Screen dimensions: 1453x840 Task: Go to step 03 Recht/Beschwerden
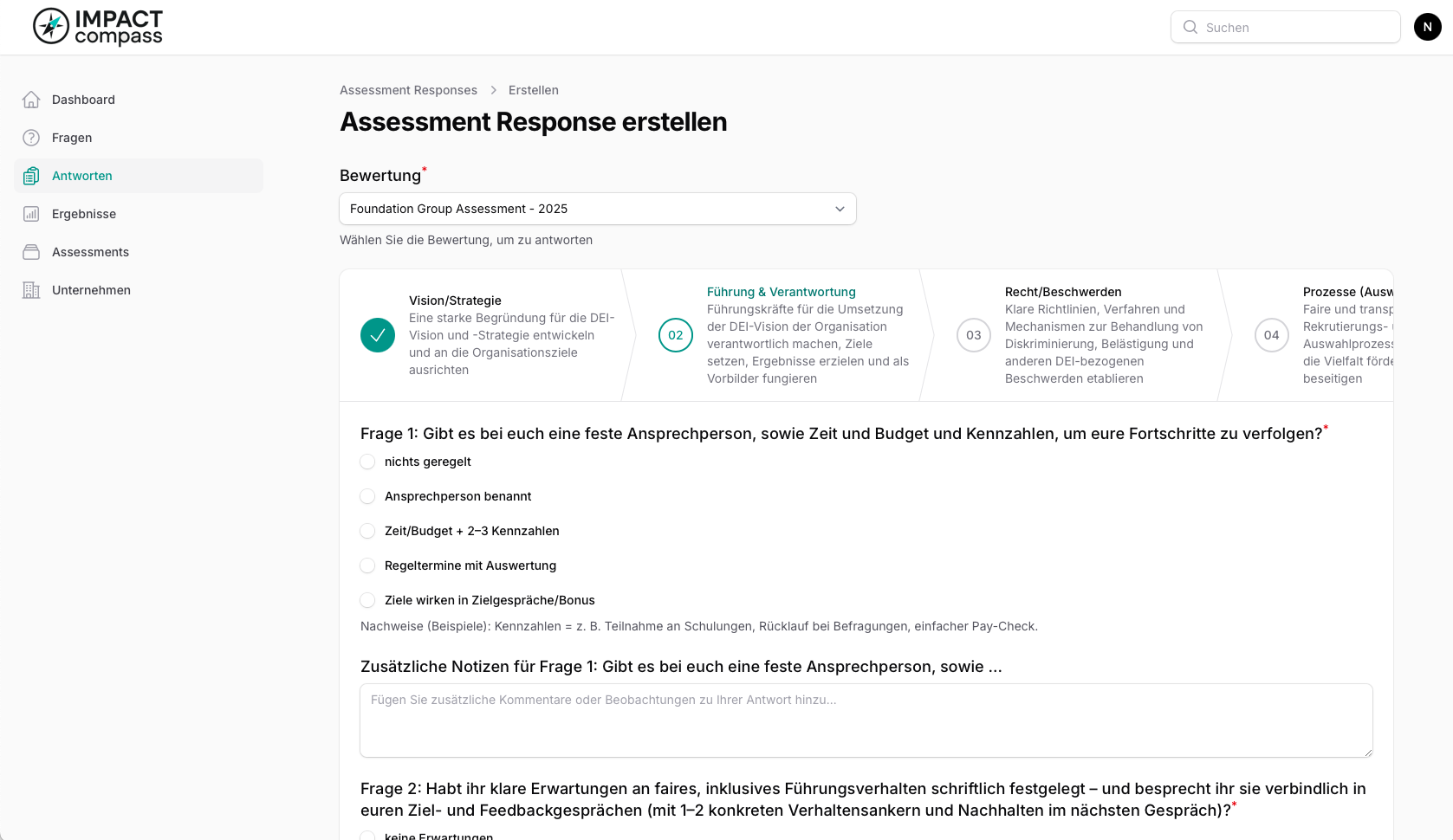[x=974, y=335]
